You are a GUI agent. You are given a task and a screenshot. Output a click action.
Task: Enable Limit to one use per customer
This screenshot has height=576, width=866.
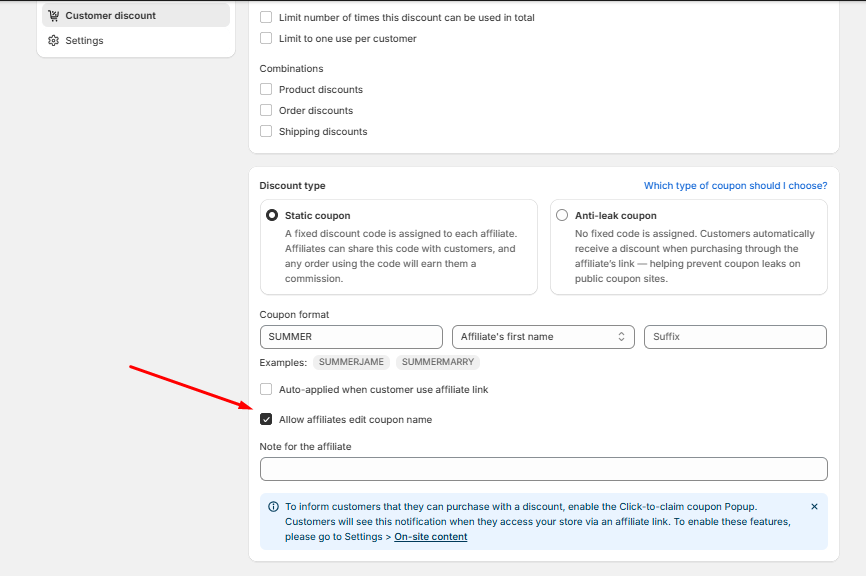click(266, 39)
